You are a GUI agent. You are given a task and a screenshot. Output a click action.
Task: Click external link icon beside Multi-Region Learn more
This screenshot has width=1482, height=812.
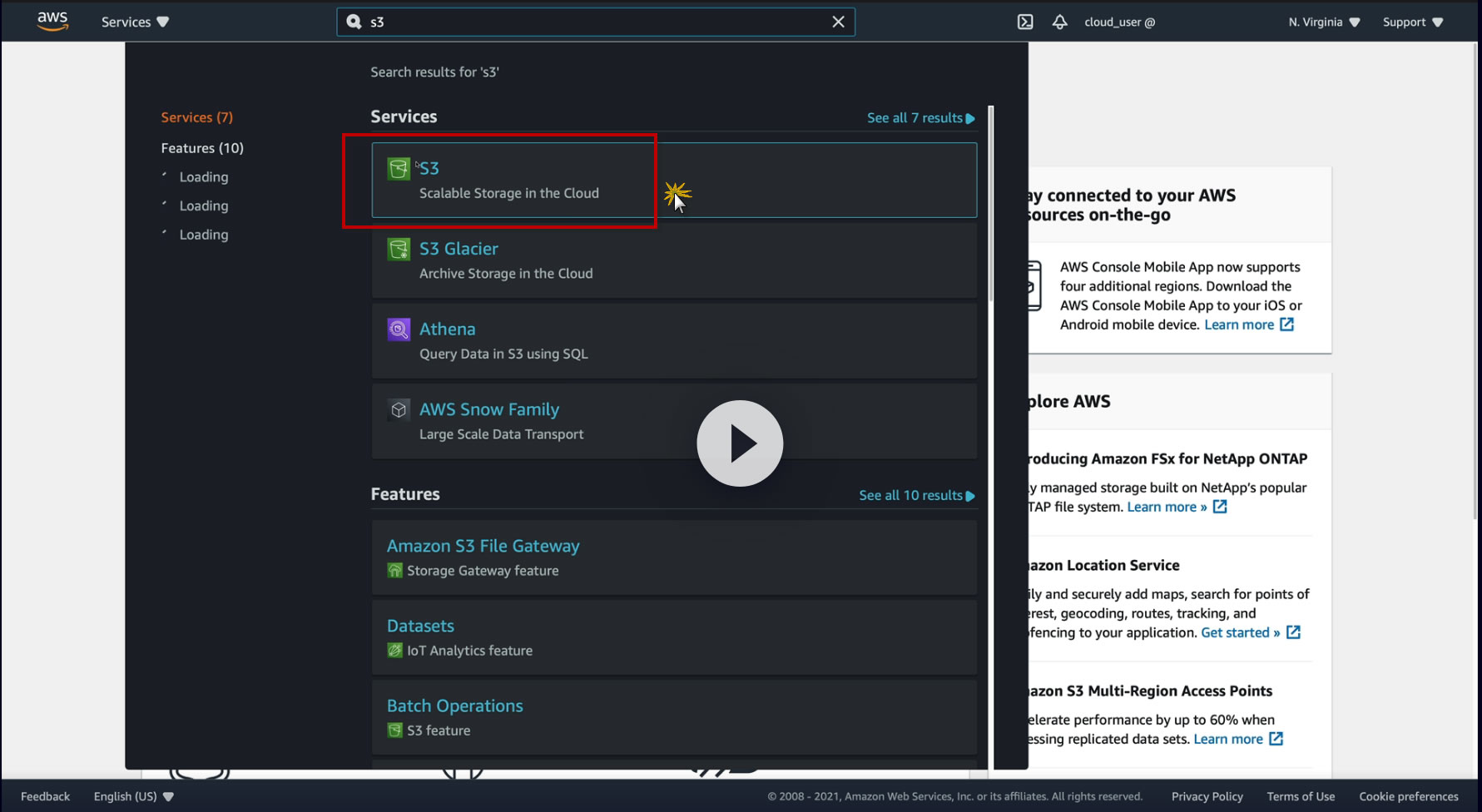pyautogui.click(x=1276, y=739)
